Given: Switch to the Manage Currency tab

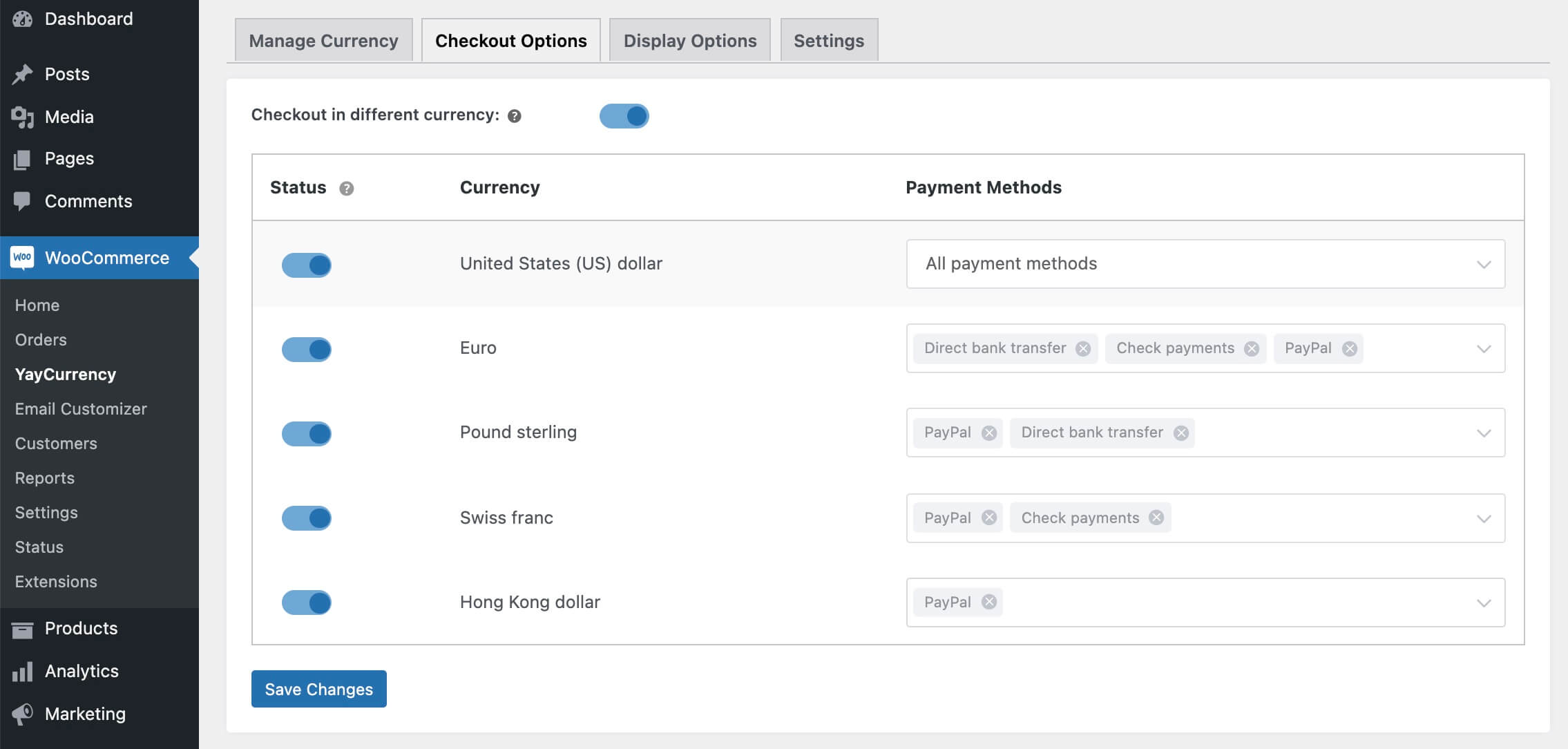Looking at the screenshot, I should click(323, 40).
